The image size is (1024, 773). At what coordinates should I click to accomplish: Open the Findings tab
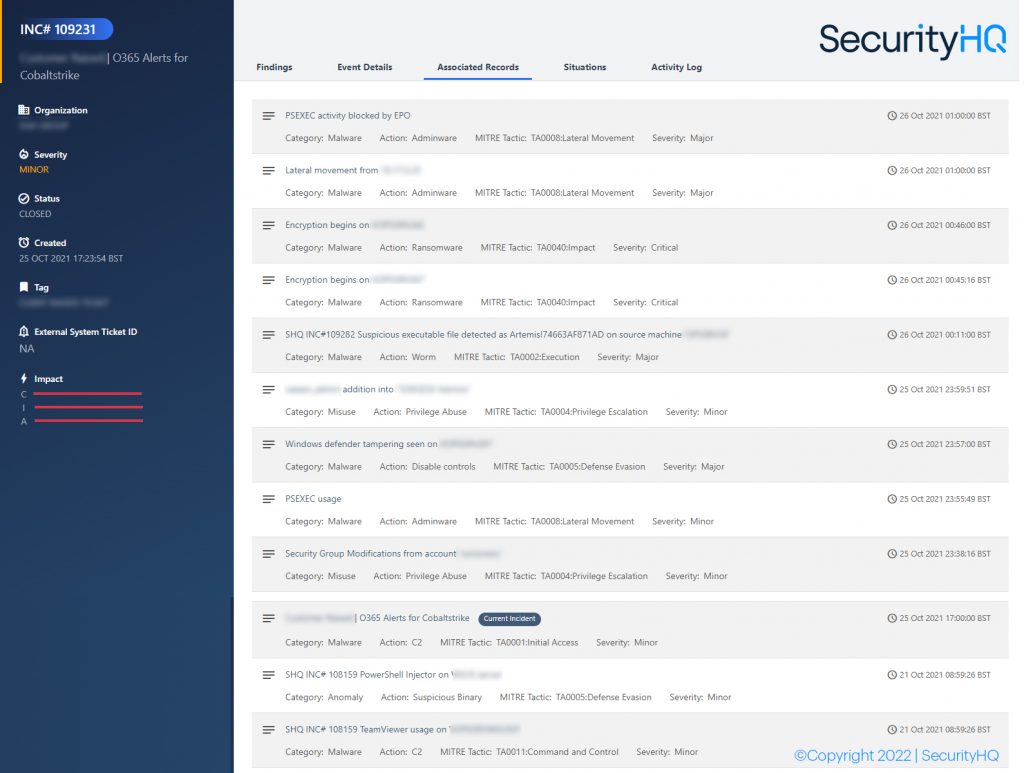pos(274,67)
